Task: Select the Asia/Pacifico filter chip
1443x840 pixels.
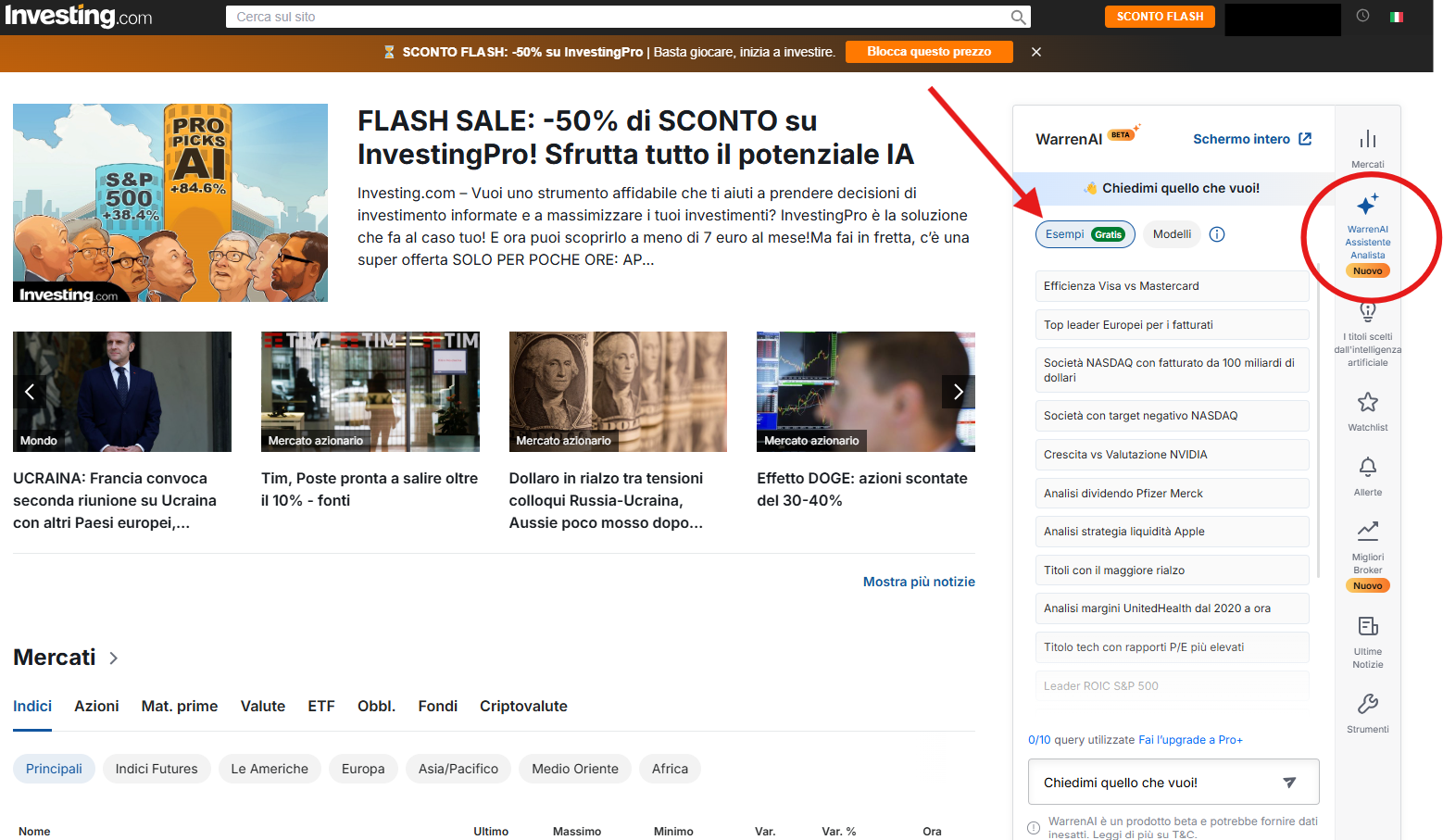Action: pyautogui.click(x=458, y=769)
